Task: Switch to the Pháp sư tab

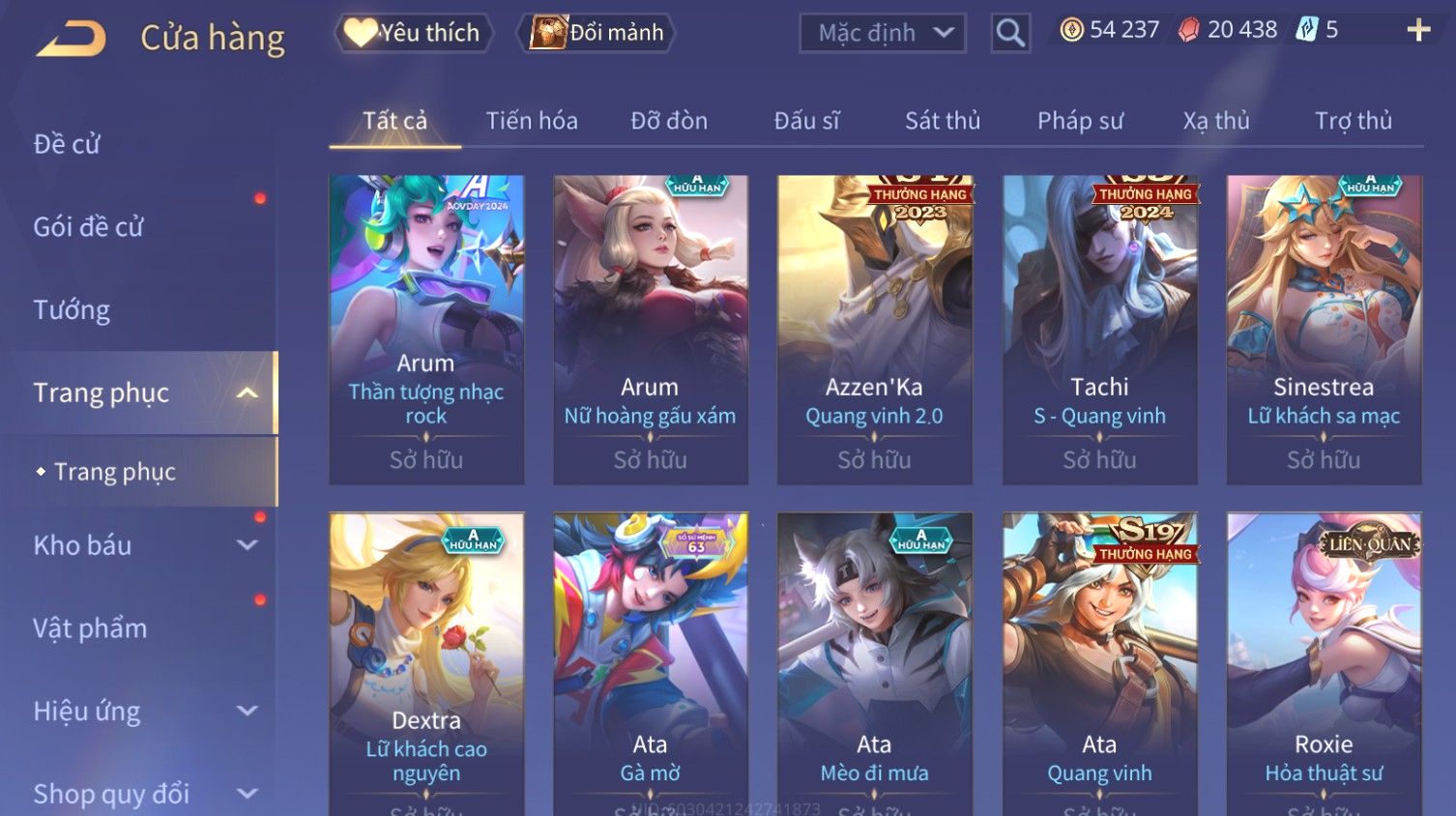Action: pyautogui.click(x=1080, y=121)
